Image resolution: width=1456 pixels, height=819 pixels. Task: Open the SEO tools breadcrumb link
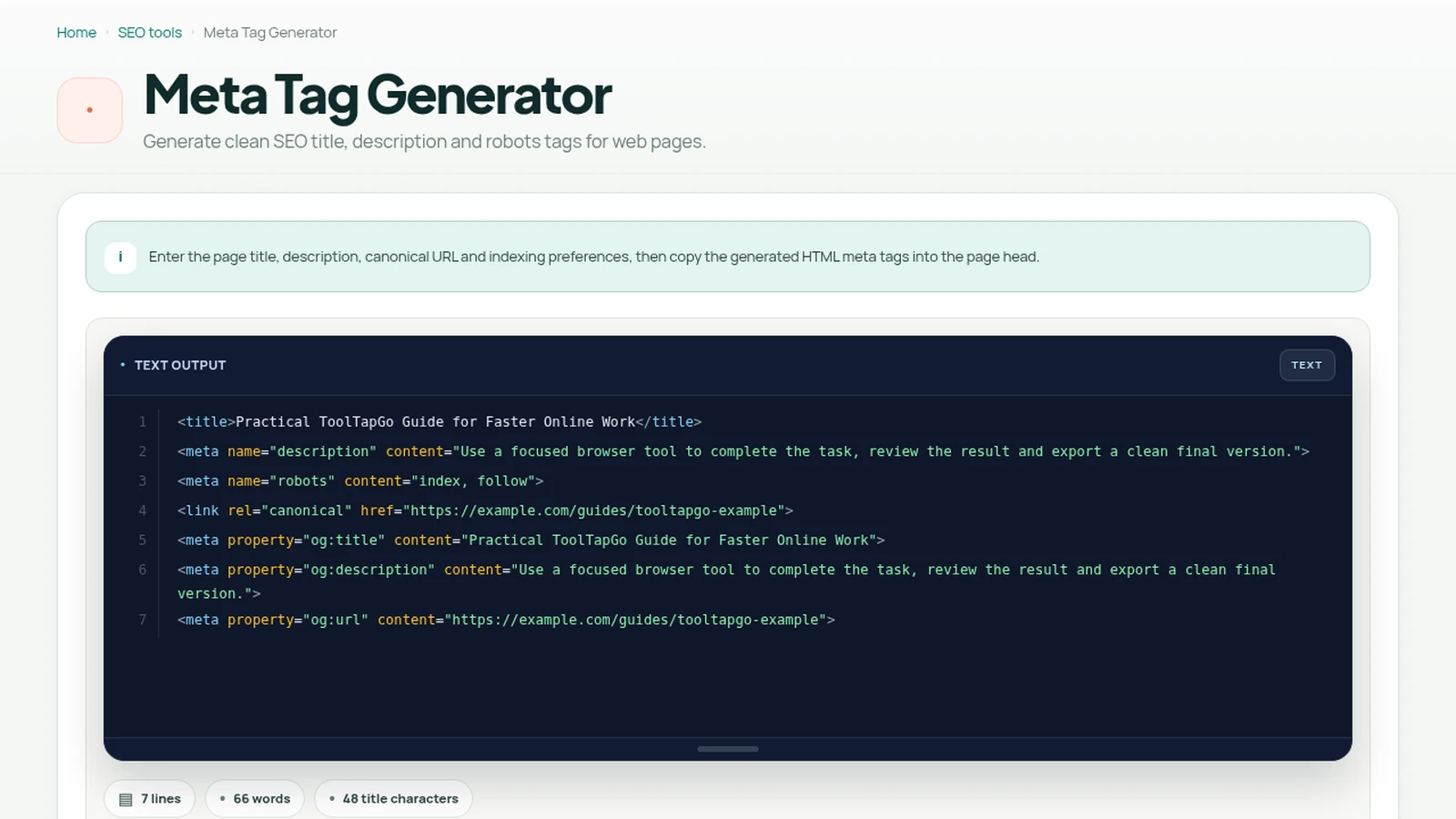tap(149, 33)
